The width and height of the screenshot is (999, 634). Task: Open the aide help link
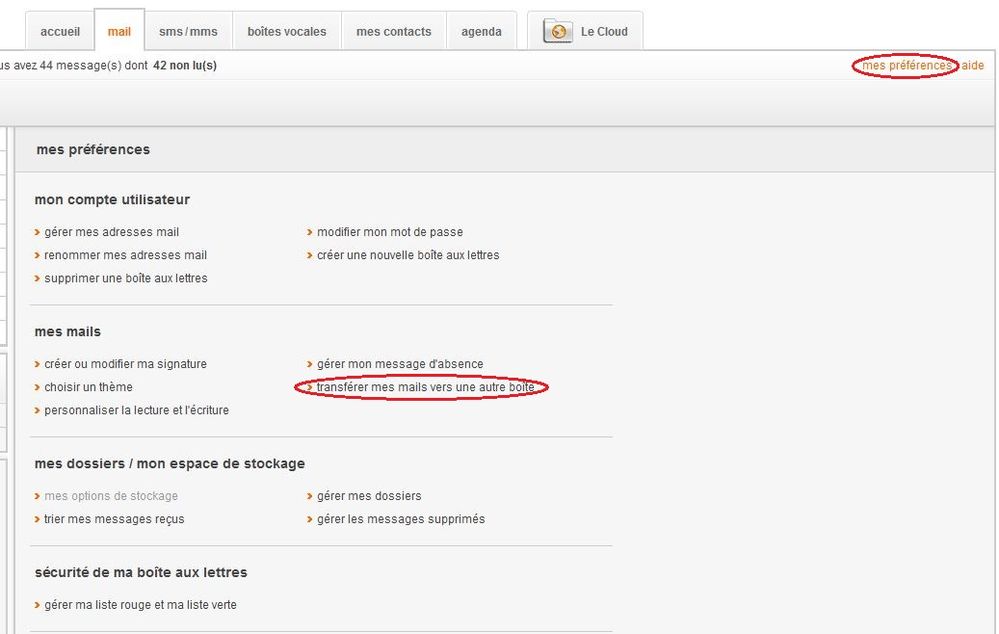(973, 66)
